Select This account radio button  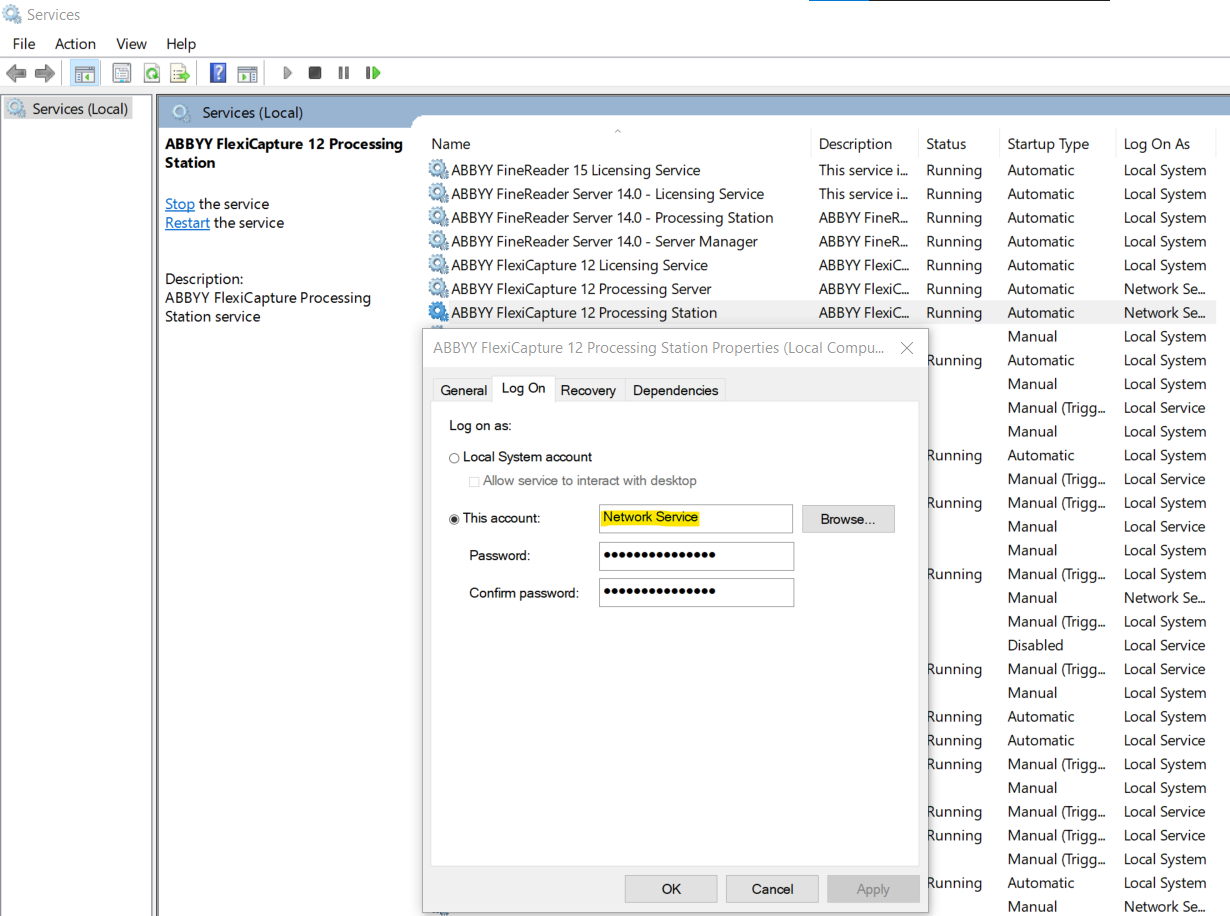click(454, 519)
